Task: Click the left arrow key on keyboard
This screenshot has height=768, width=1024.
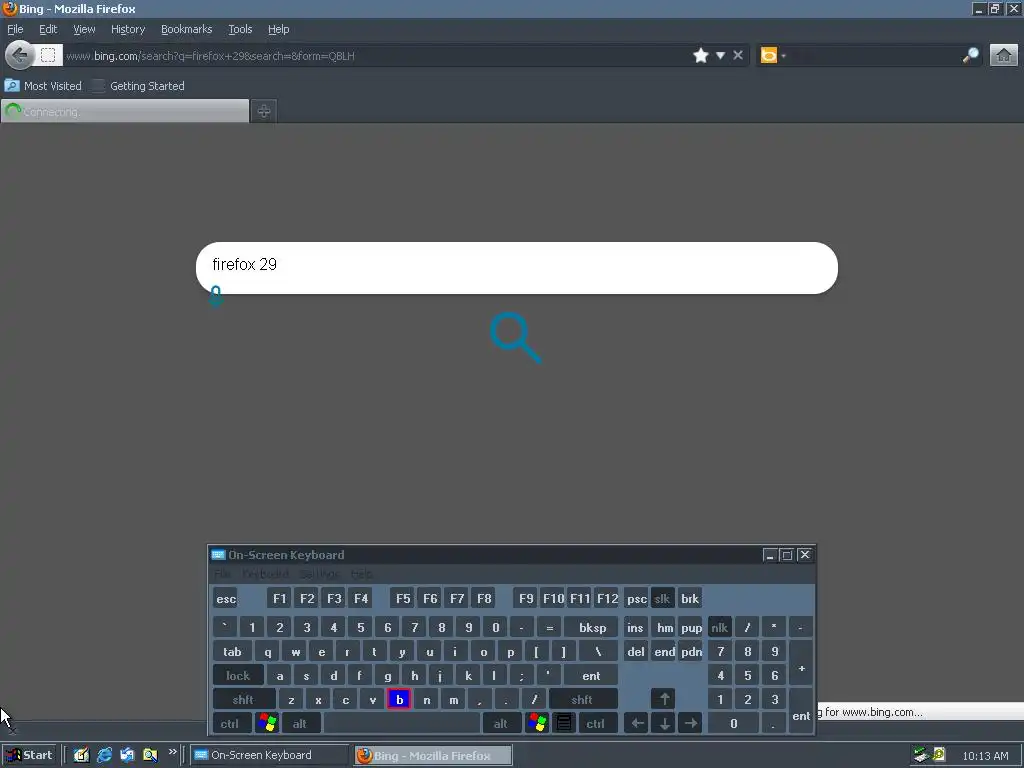Action: click(x=637, y=724)
